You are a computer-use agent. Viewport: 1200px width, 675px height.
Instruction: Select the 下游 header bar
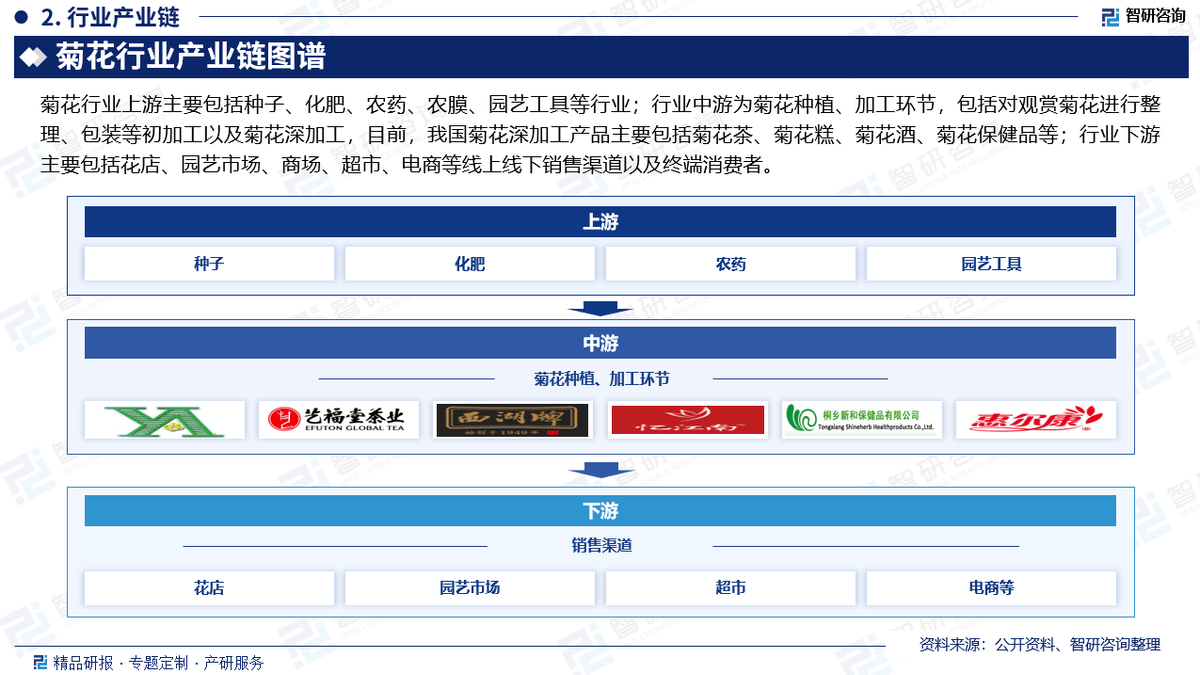pyautogui.click(x=600, y=510)
